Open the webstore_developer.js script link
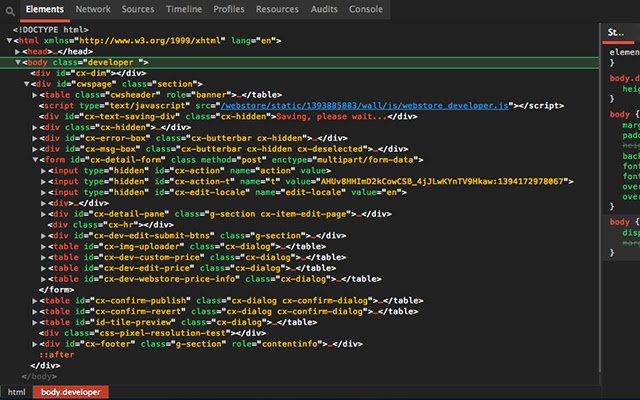640x400 pixels. tap(364, 106)
